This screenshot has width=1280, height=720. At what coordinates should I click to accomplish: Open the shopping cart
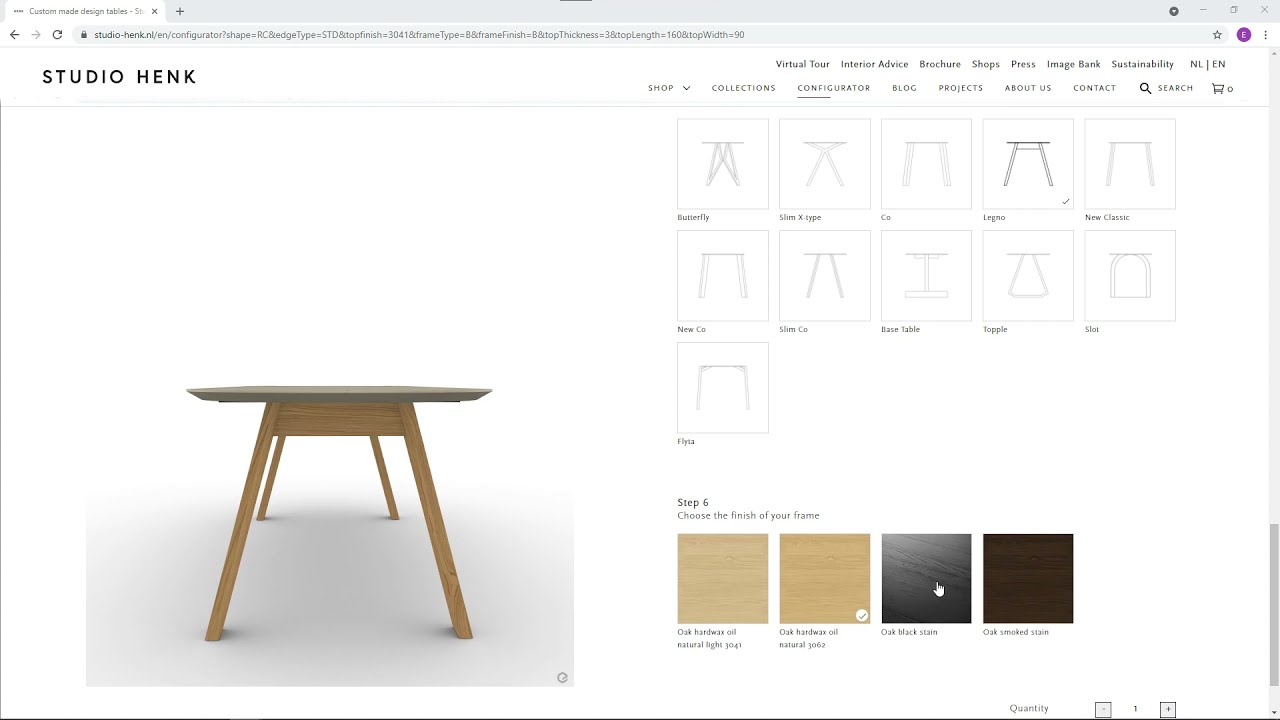click(1222, 88)
